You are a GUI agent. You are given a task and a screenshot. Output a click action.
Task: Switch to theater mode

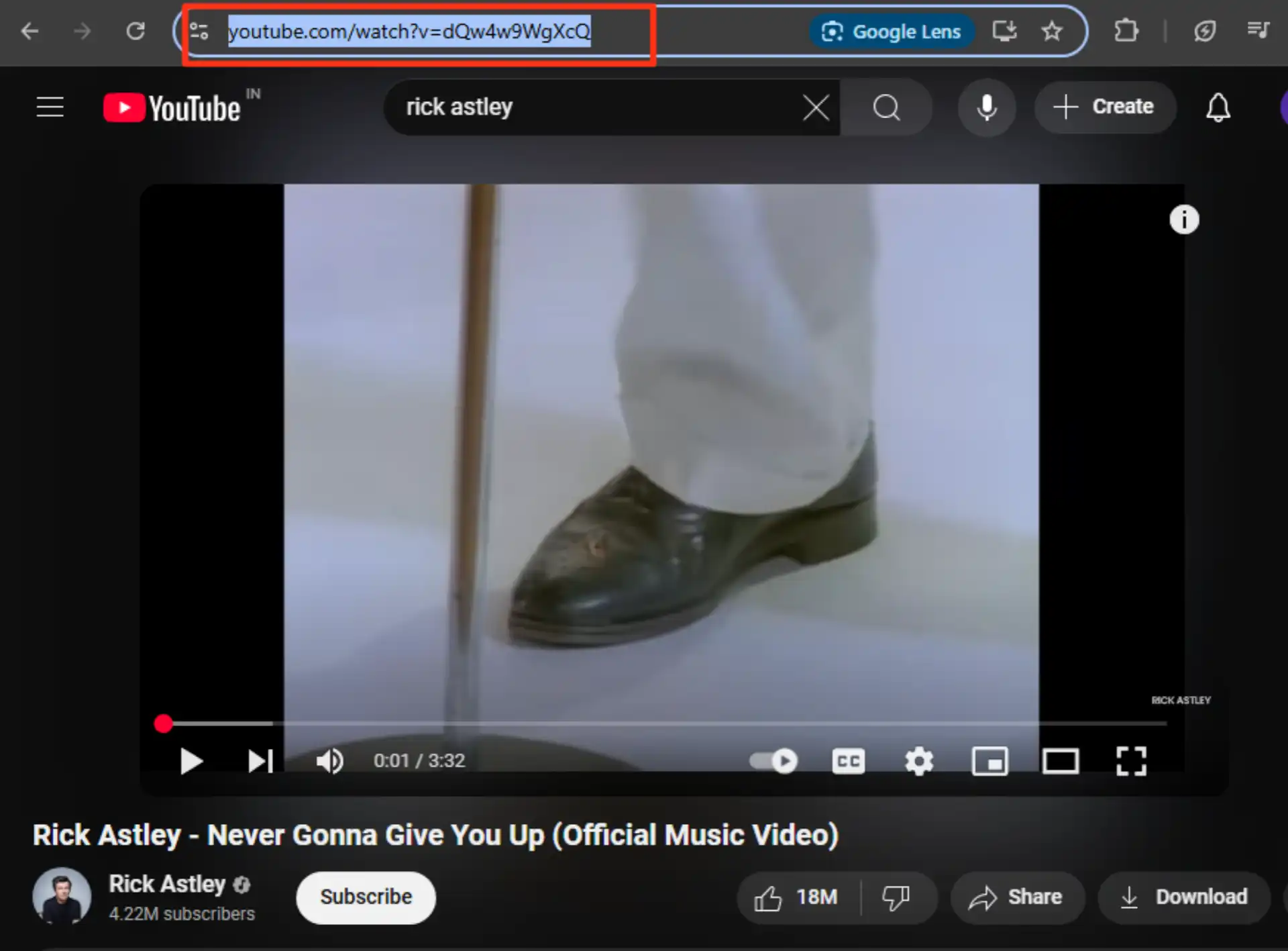(x=1061, y=761)
